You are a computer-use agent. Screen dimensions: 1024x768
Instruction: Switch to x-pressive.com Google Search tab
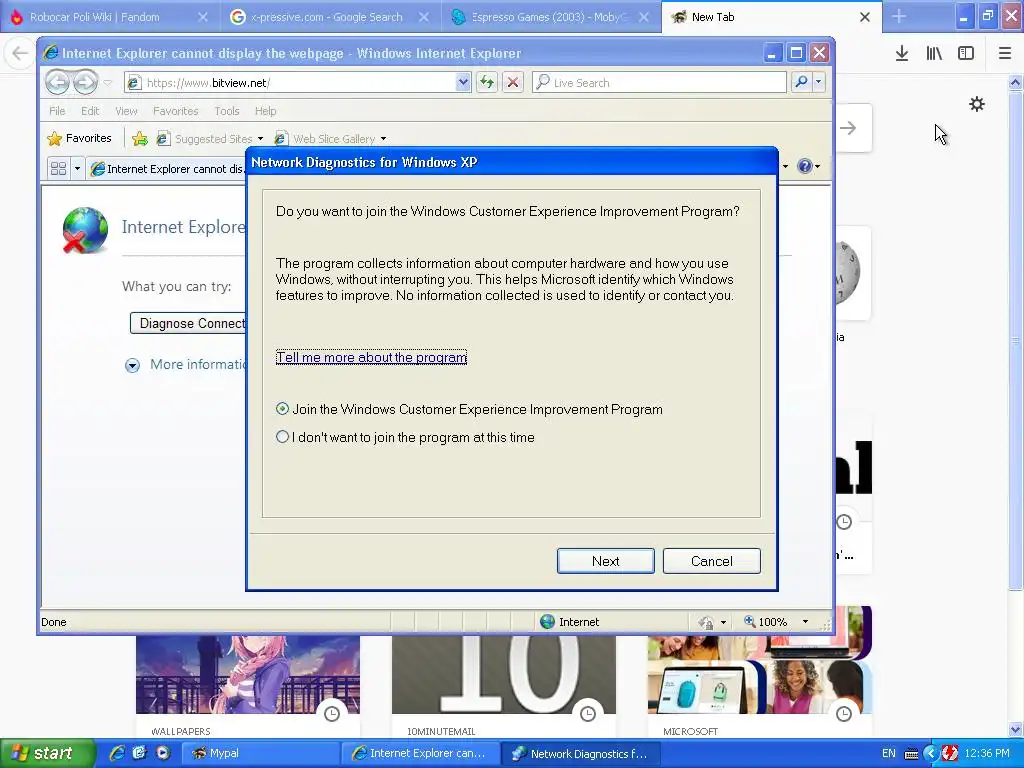tap(328, 17)
